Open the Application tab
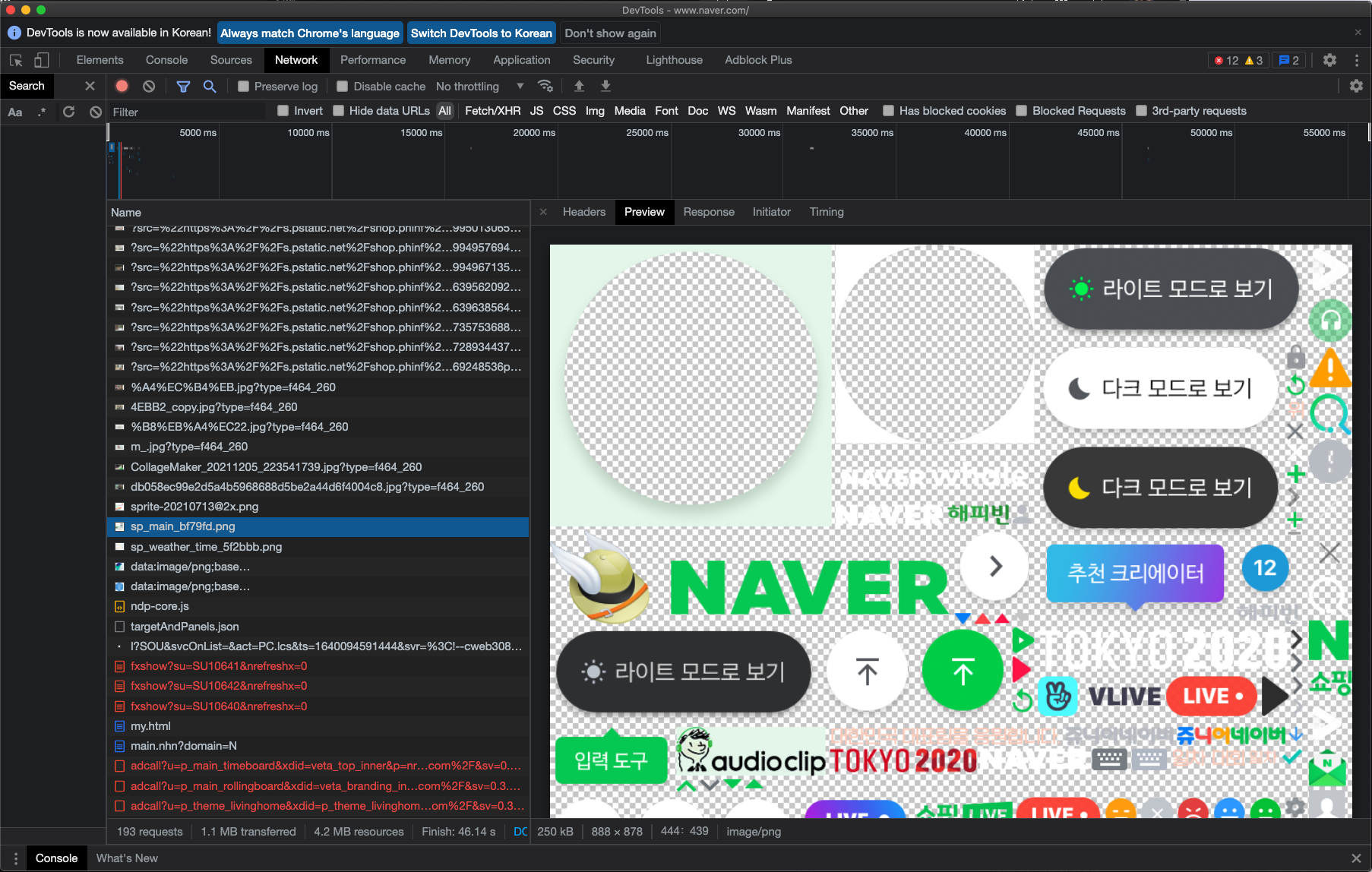This screenshot has height=872, width=1372. pyautogui.click(x=522, y=60)
